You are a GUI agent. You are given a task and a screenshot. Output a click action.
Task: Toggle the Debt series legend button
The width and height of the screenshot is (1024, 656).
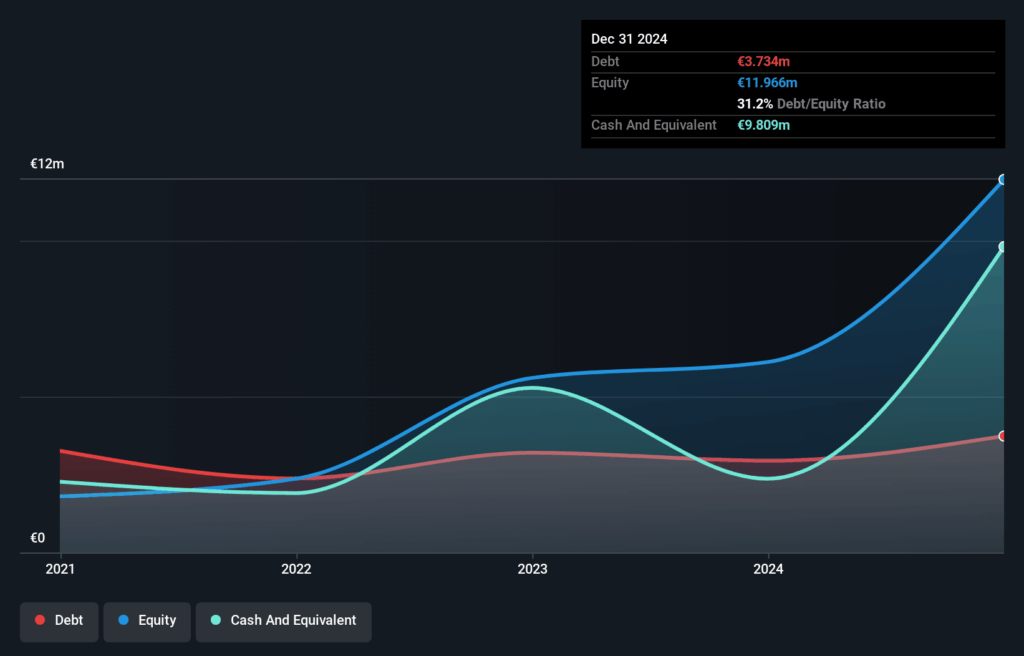[59, 621]
